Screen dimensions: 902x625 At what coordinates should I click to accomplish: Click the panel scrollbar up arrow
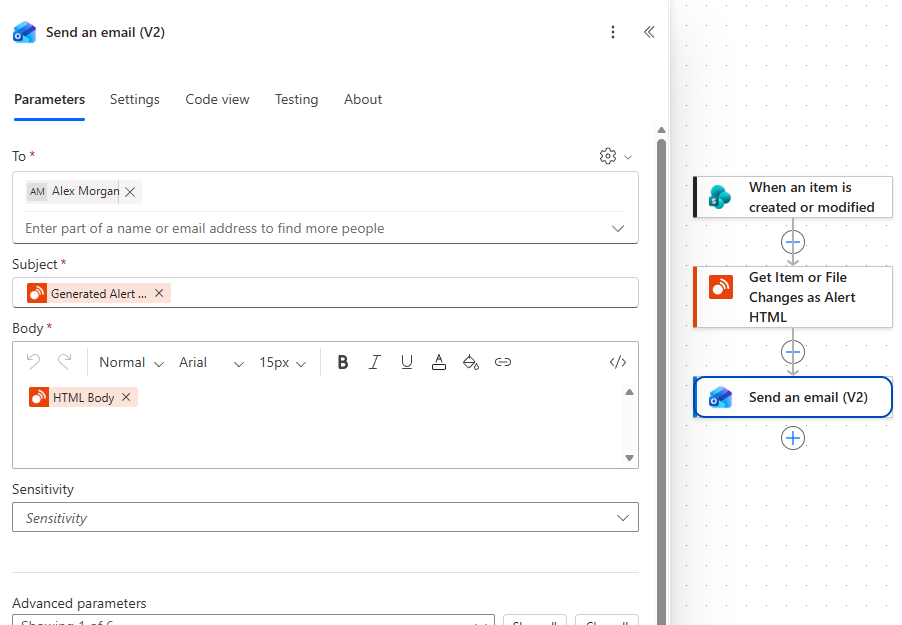pyautogui.click(x=662, y=130)
